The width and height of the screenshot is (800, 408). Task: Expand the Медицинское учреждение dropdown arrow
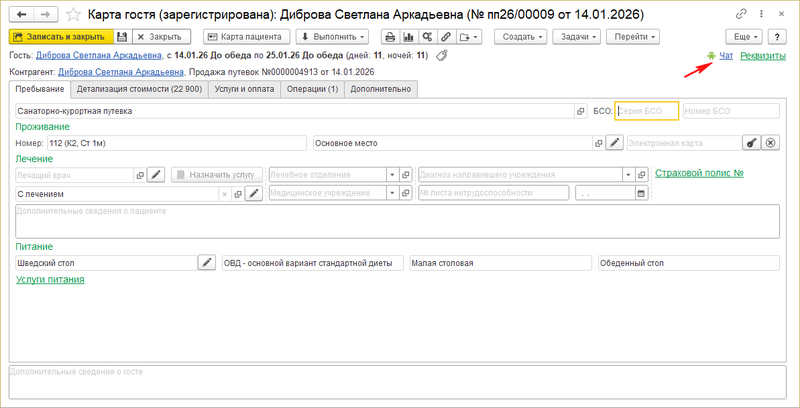pyautogui.click(x=392, y=193)
